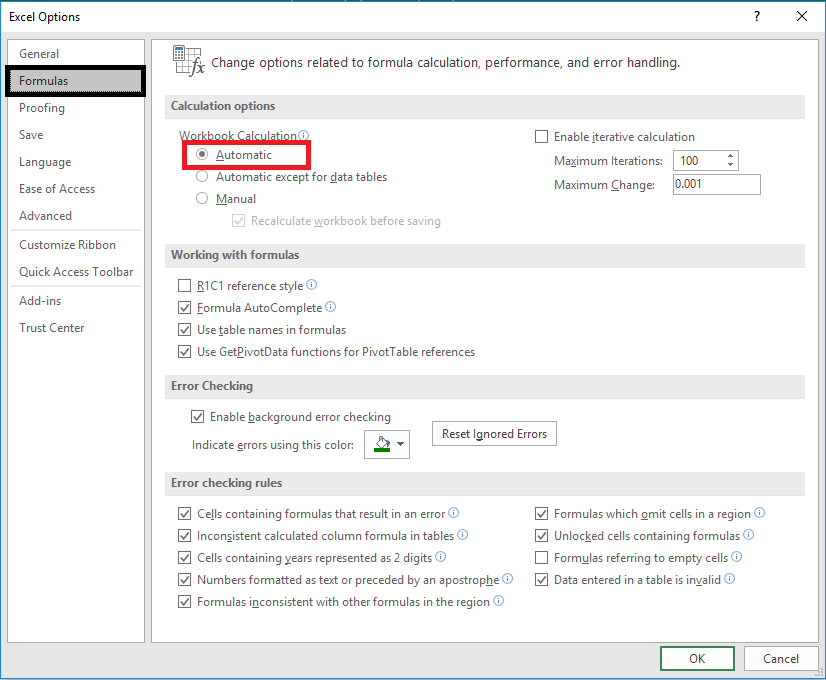Open the Ease of Access category
Viewport: 826px width, 680px height.
point(57,189)
